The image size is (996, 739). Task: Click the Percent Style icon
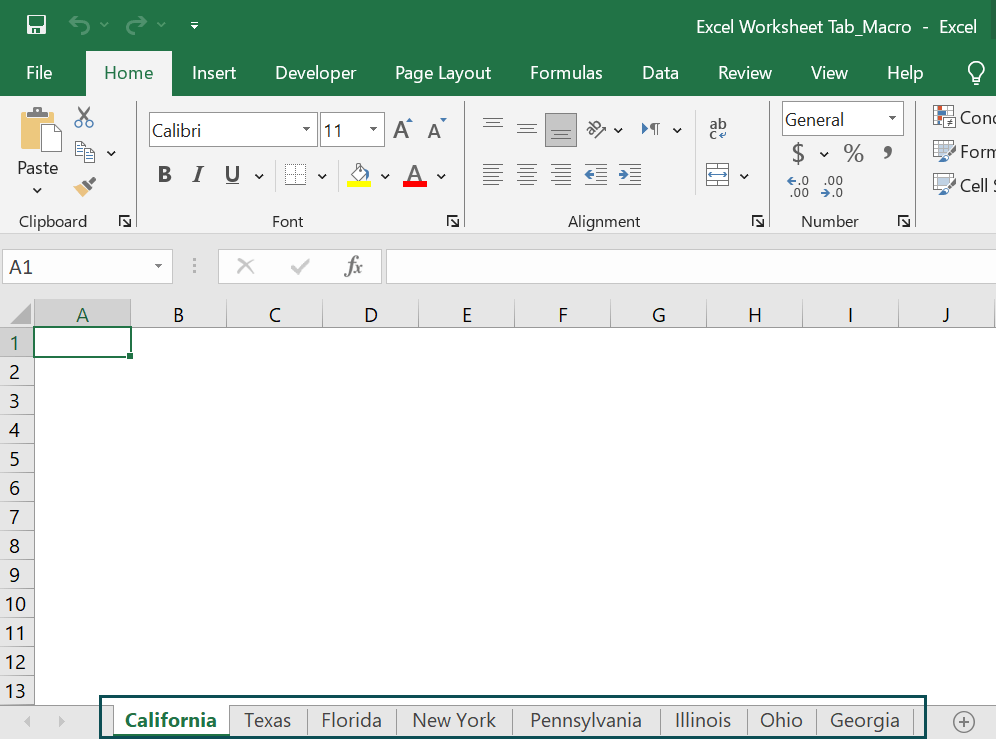tap(853, 154)
